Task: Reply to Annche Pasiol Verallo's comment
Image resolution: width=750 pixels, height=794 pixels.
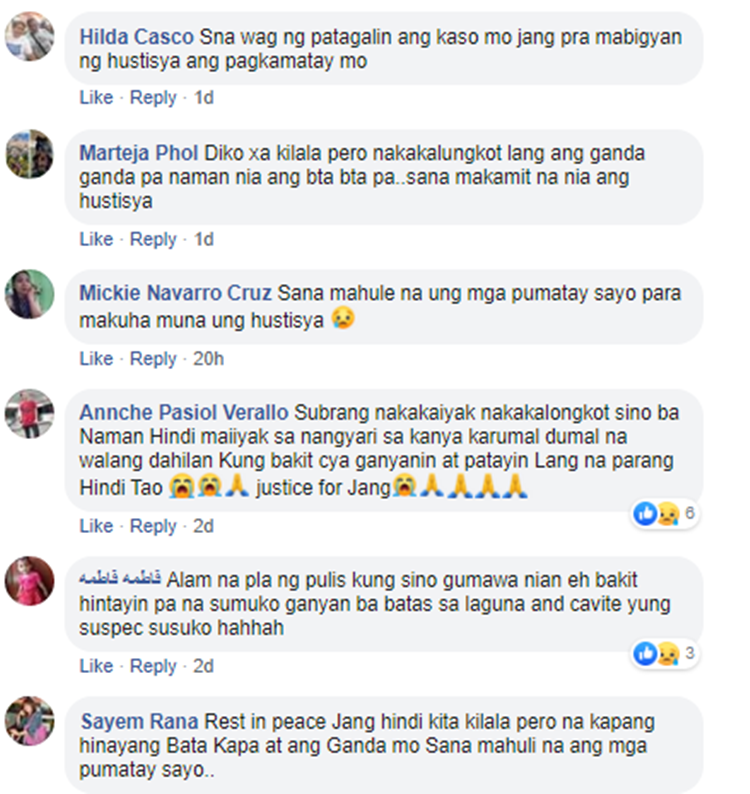Action: (153, 526)
